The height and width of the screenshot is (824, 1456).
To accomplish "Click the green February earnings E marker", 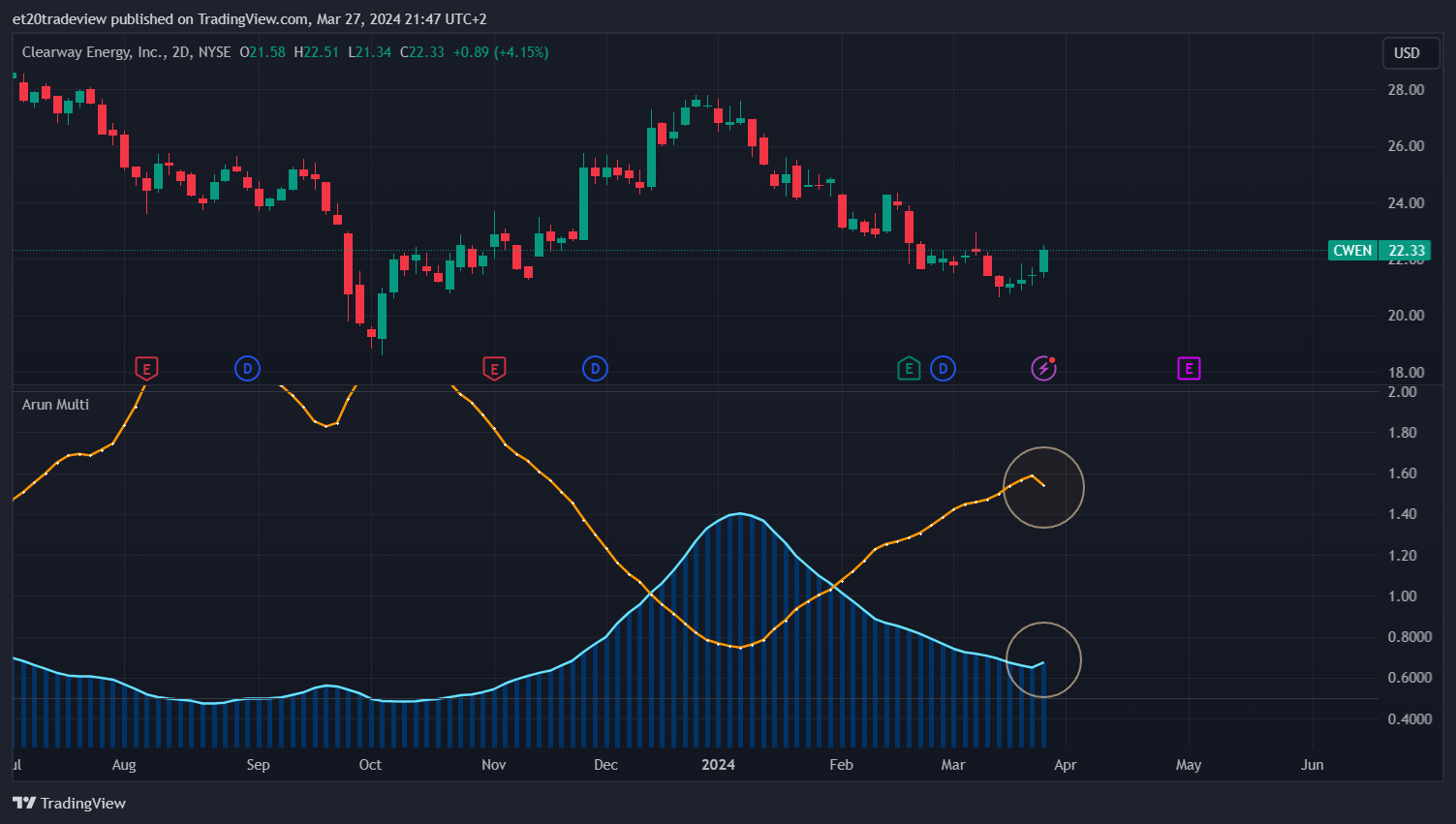I will tap(909, 369).
